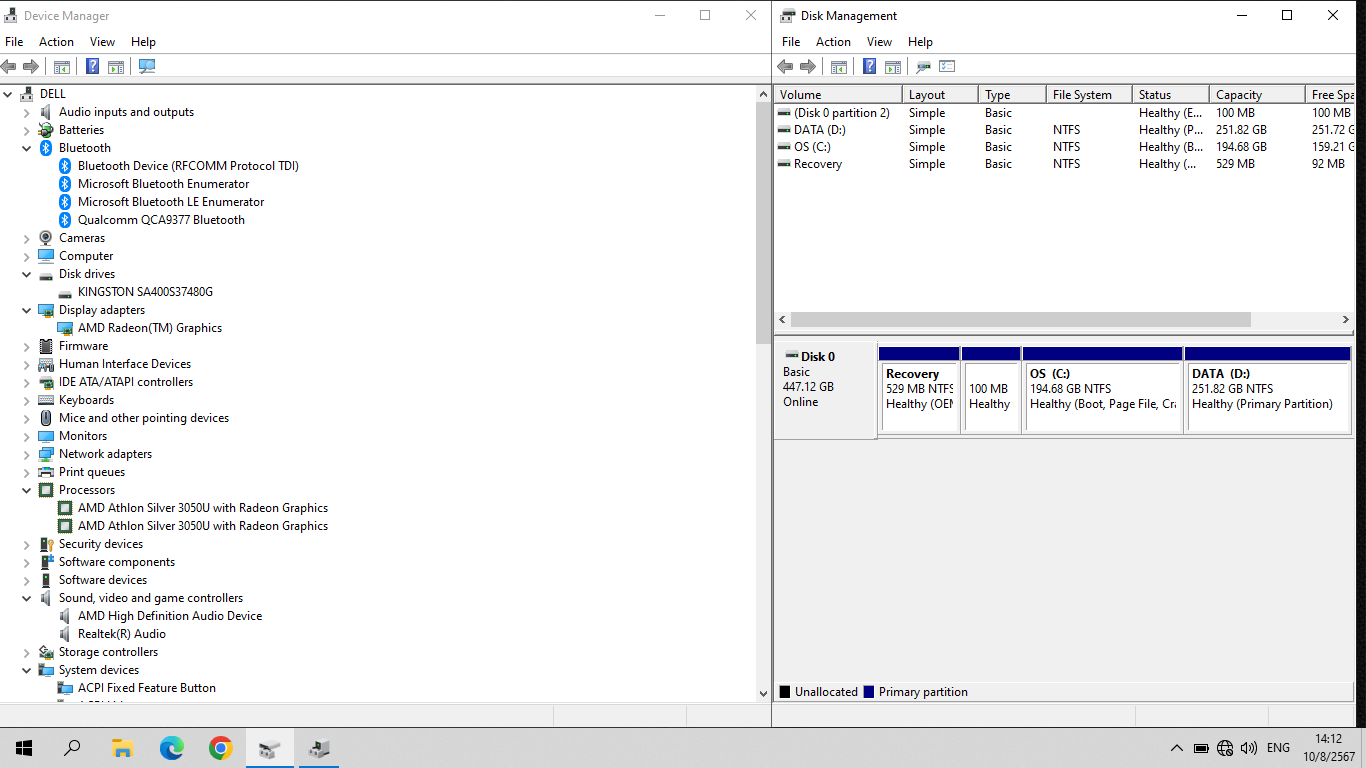Select OS (C:) partition in graphical view
Image resolution: width=1366 pixels, height=768 pixels.
(1102, 390)
